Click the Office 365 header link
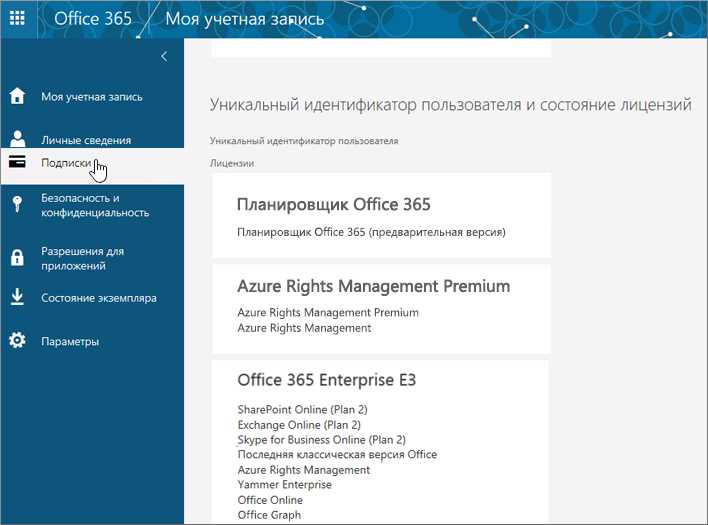Viewport: 708px width, 525px height. coord(93,19)
